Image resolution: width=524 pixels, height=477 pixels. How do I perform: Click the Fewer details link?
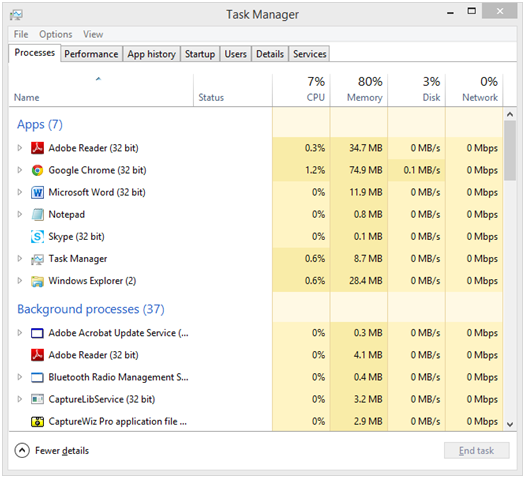(62, 451)
